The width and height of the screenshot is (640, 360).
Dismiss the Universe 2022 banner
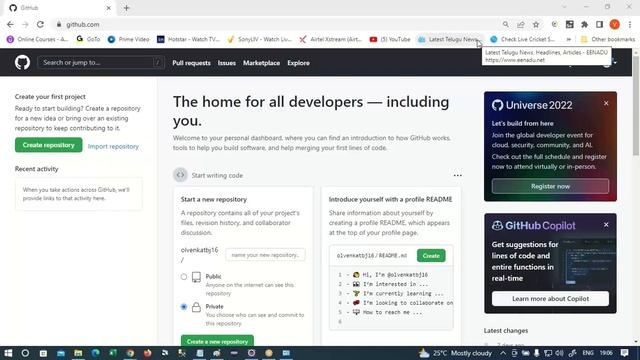[606, 103]
